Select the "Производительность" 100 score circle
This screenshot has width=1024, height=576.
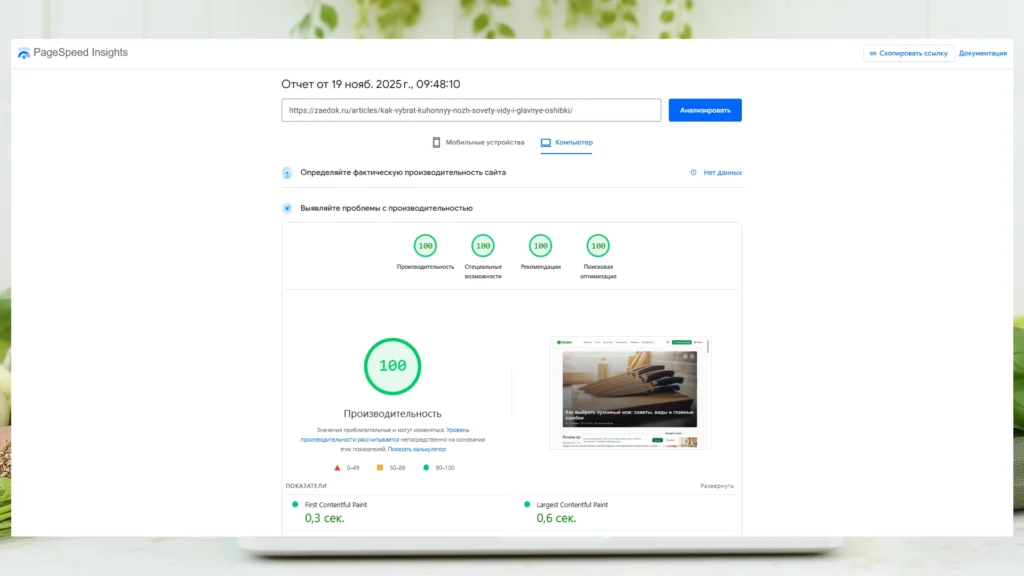tap(425, 245)
